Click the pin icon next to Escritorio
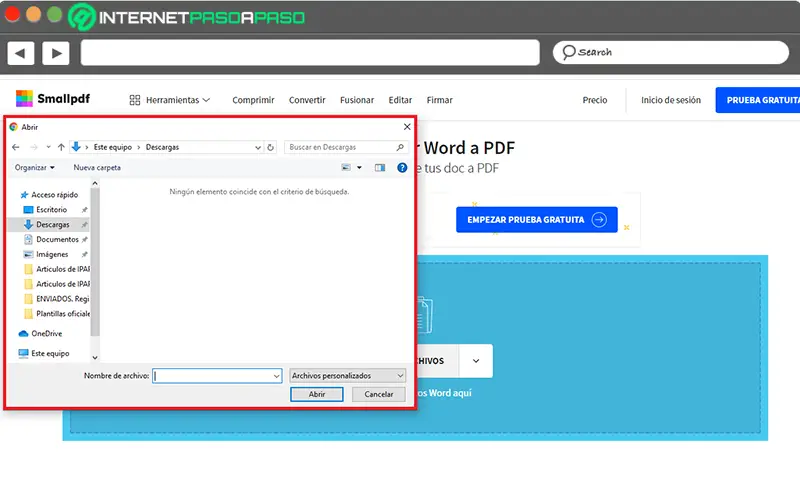Viewport: 800px width, 500px height. click(84, 210)
